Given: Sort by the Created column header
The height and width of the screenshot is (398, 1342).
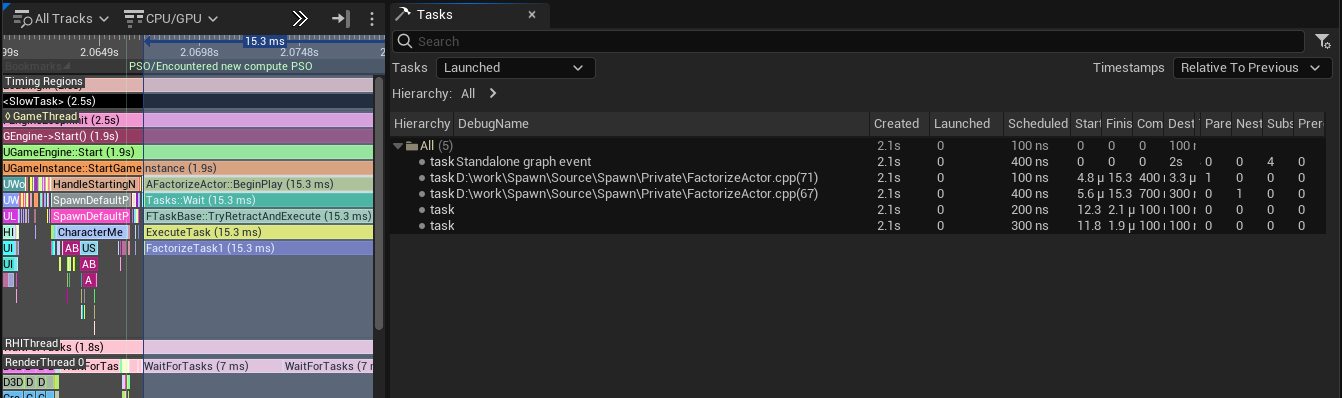Looking at the screenshot, I should click(x=899, y=124).
